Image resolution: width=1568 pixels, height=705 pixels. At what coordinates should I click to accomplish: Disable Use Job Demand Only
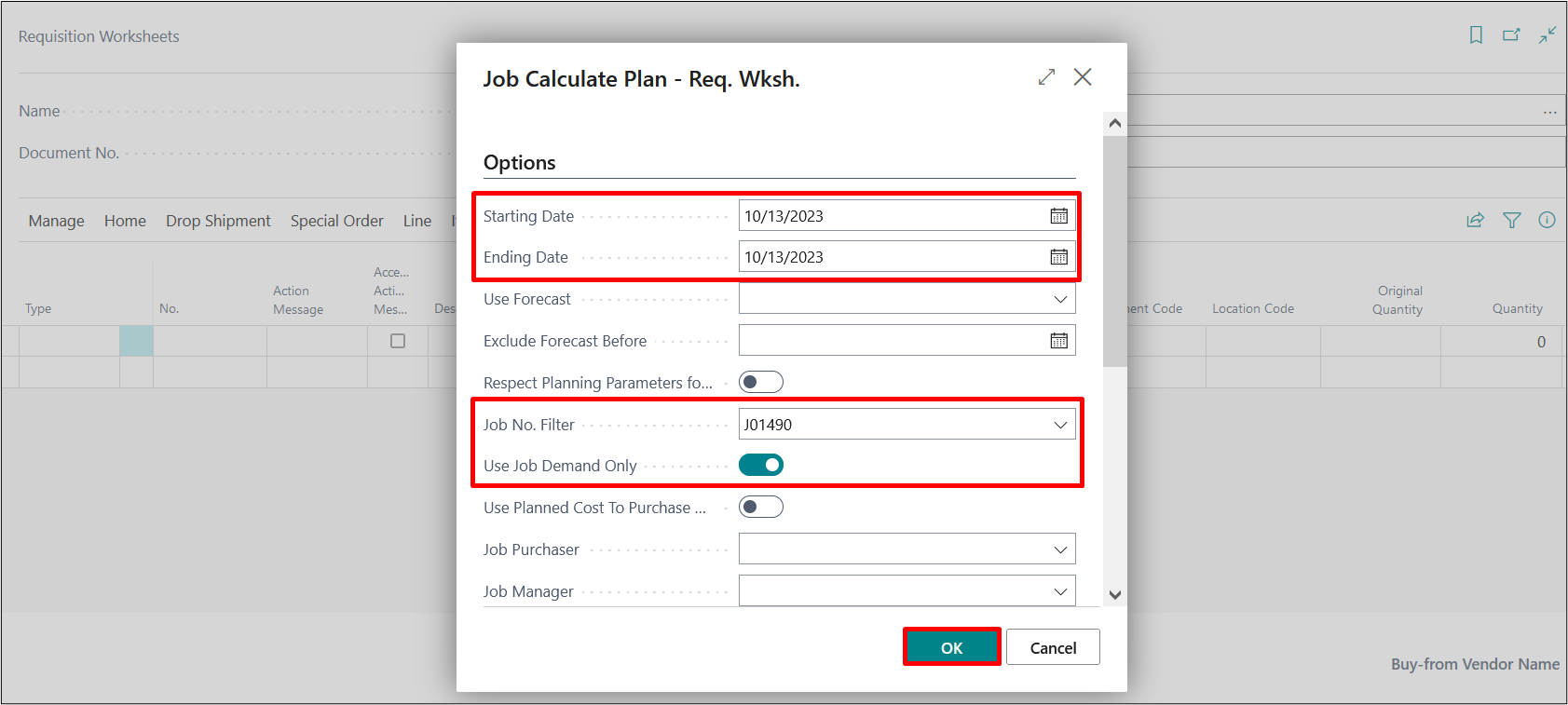pyautogui.click(x=760, y=465)
